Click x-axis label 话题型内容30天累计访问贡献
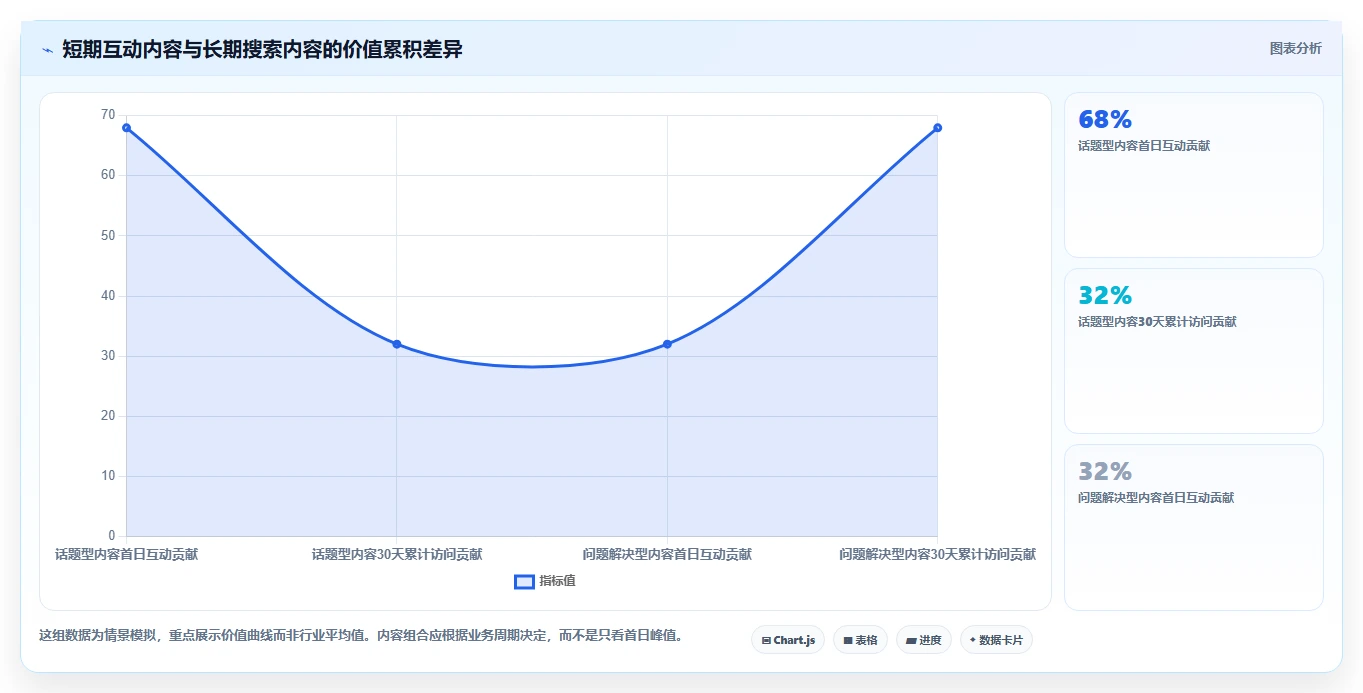This screenshot has height=693, width=1363. (x=397, y=554)
